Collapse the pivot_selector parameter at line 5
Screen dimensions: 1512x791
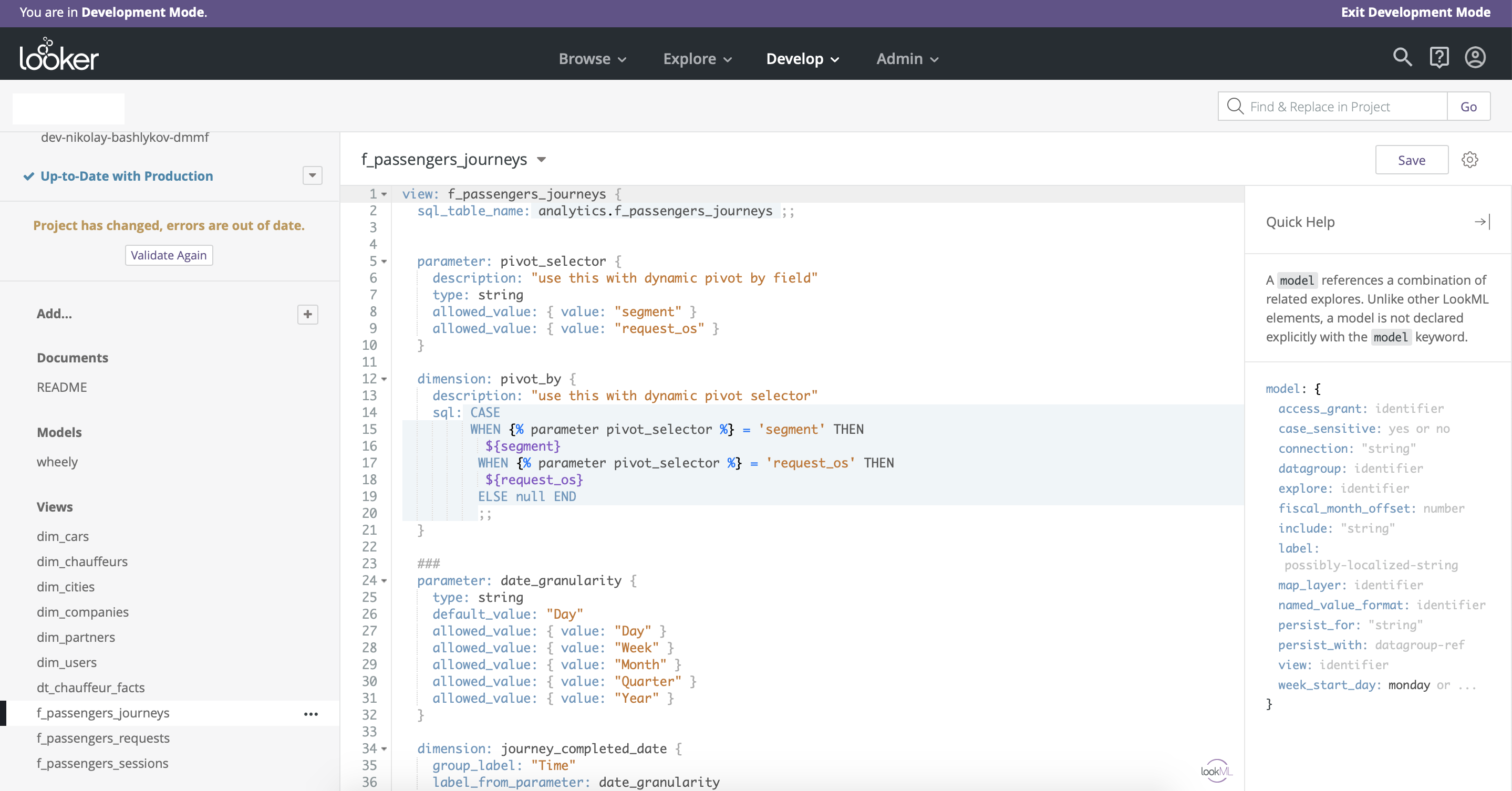coord(385,262)
